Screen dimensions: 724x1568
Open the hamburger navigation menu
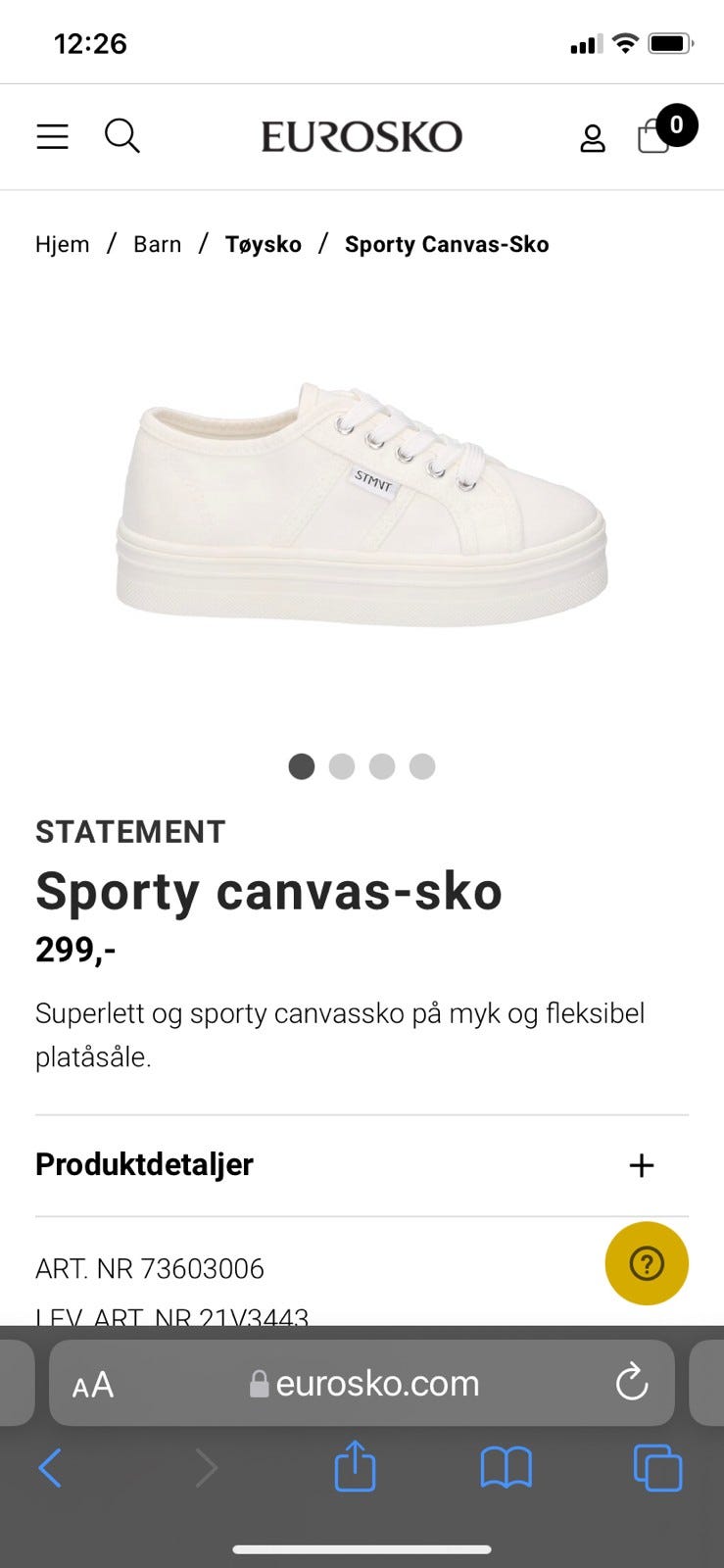coord(52,136)
